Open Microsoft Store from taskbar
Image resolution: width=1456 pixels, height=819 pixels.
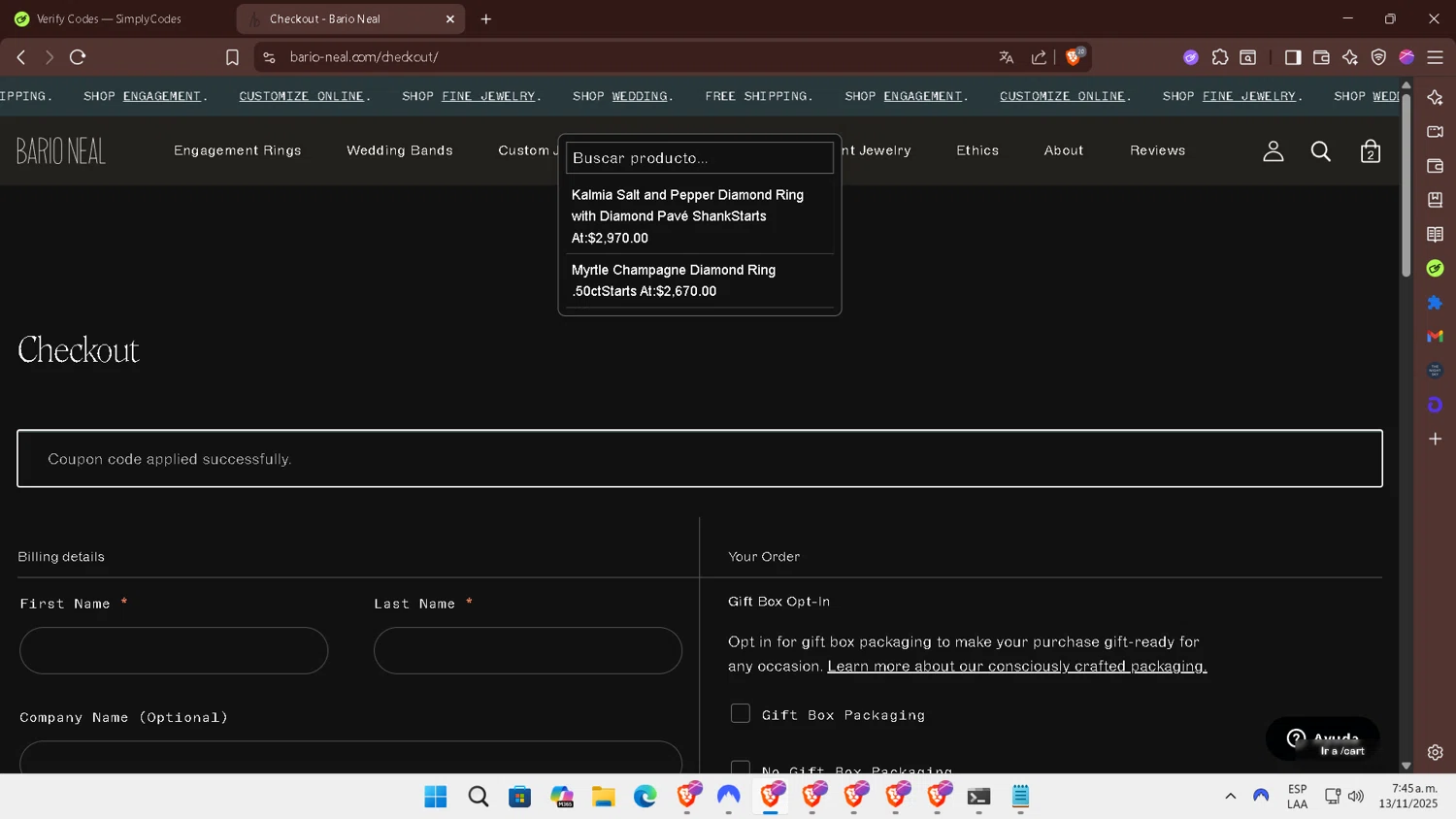520,797
